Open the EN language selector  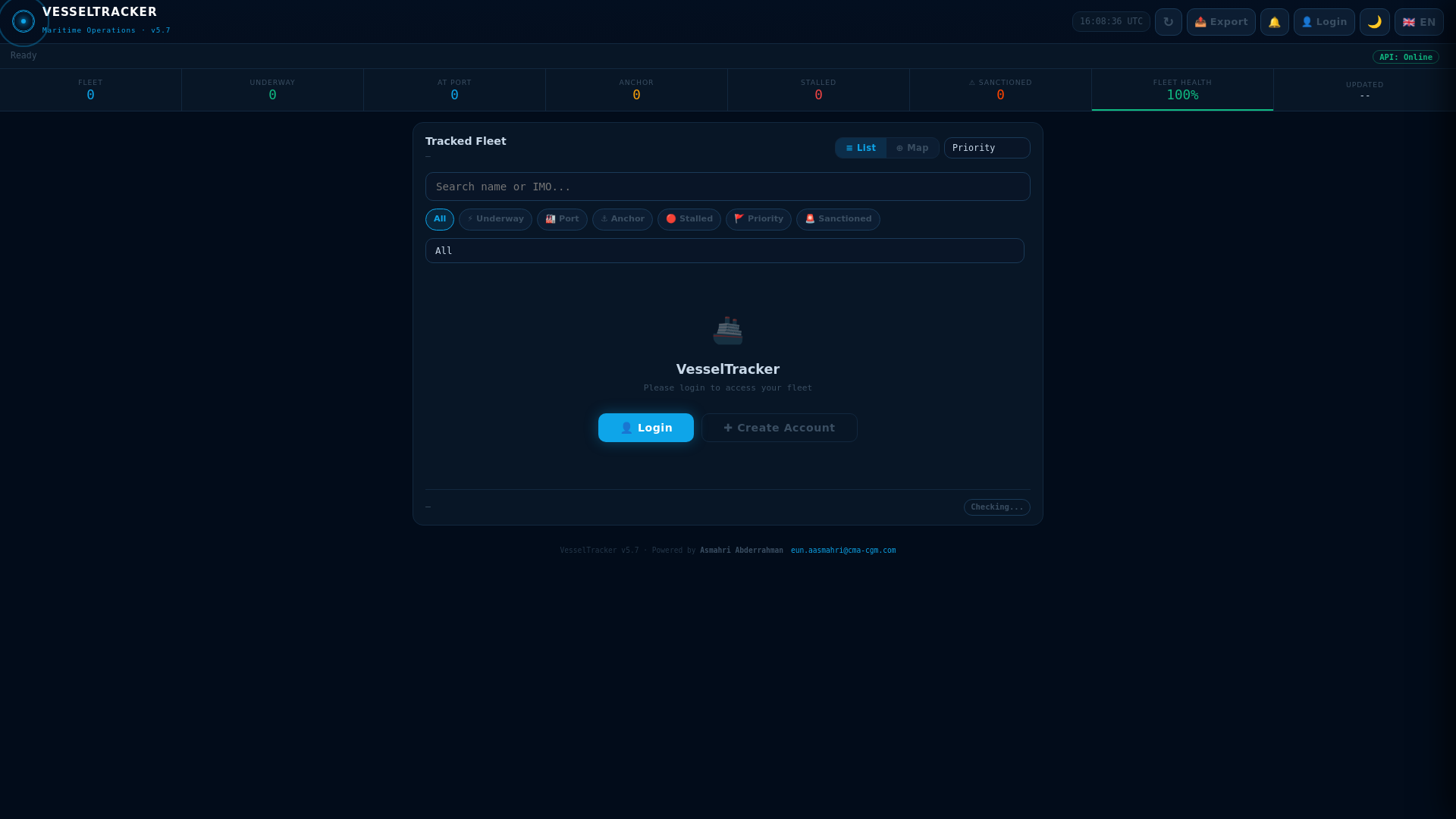point(1418,22)
